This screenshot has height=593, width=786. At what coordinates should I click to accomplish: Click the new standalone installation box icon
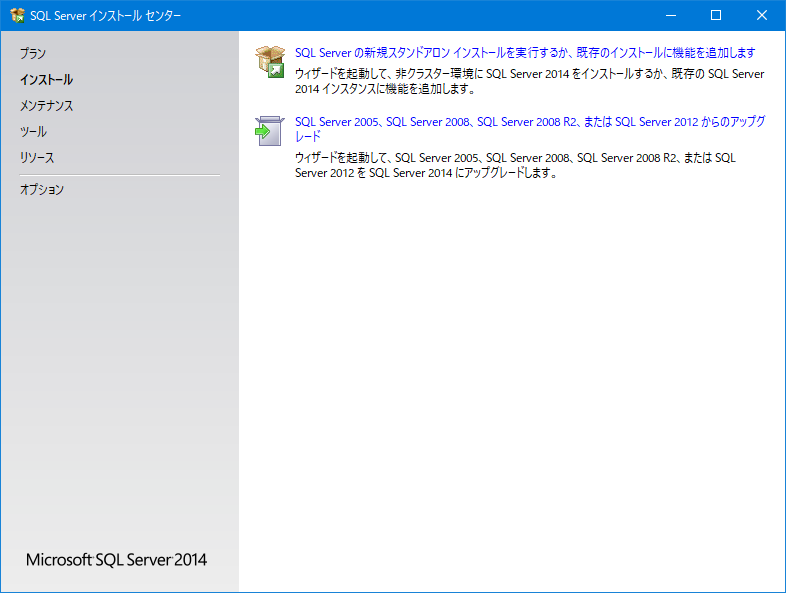[270, 61]
